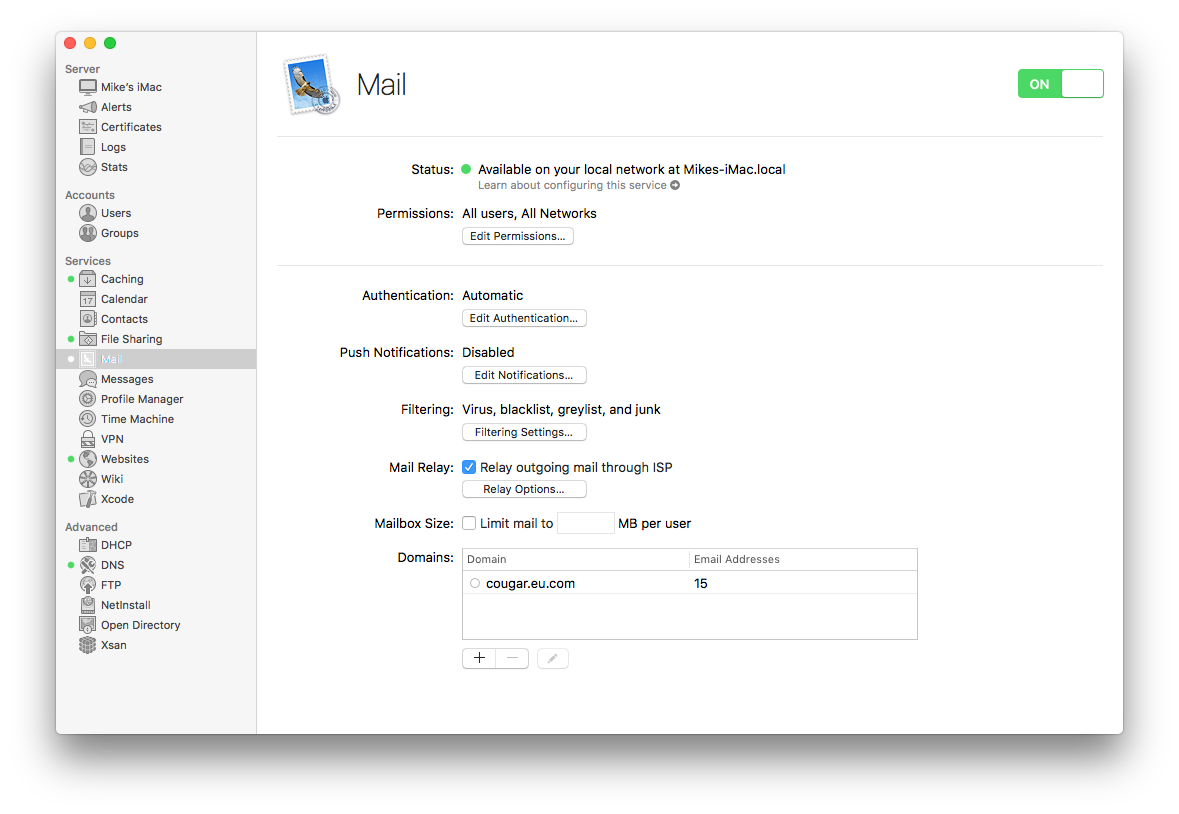Click the Time Machine clock icon
Image resolution: width=1179 pixels, height=814 pixels.
point(88,419)
